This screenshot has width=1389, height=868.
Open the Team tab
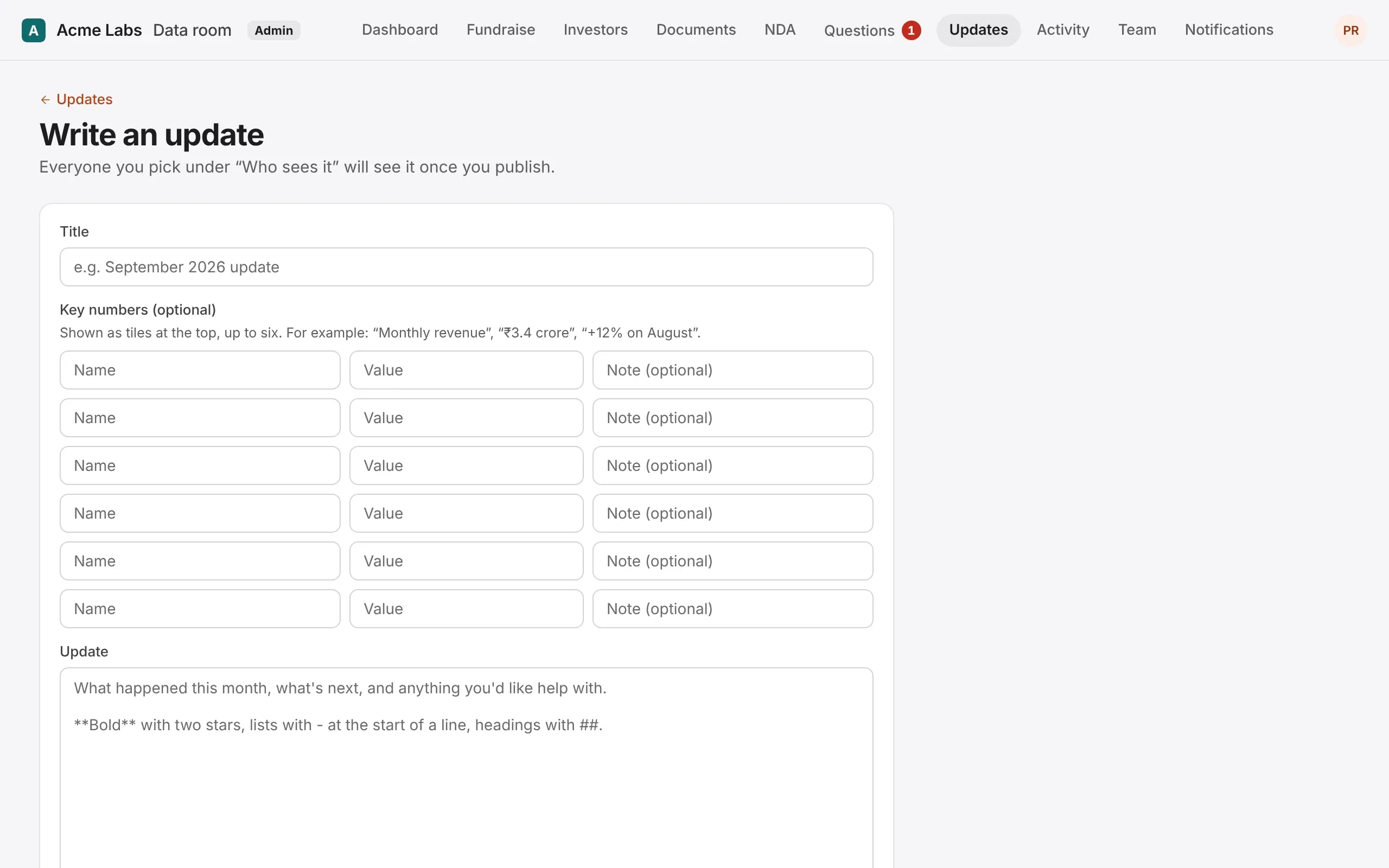1137,30
